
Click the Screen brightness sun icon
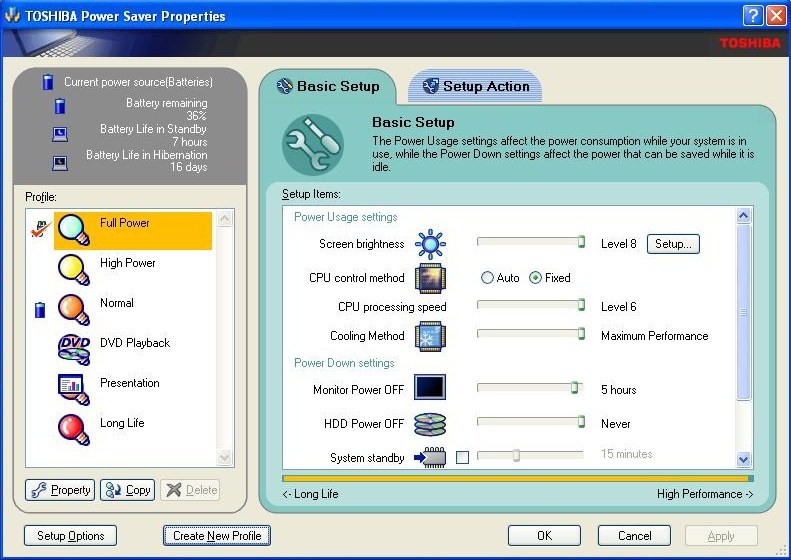430,244
